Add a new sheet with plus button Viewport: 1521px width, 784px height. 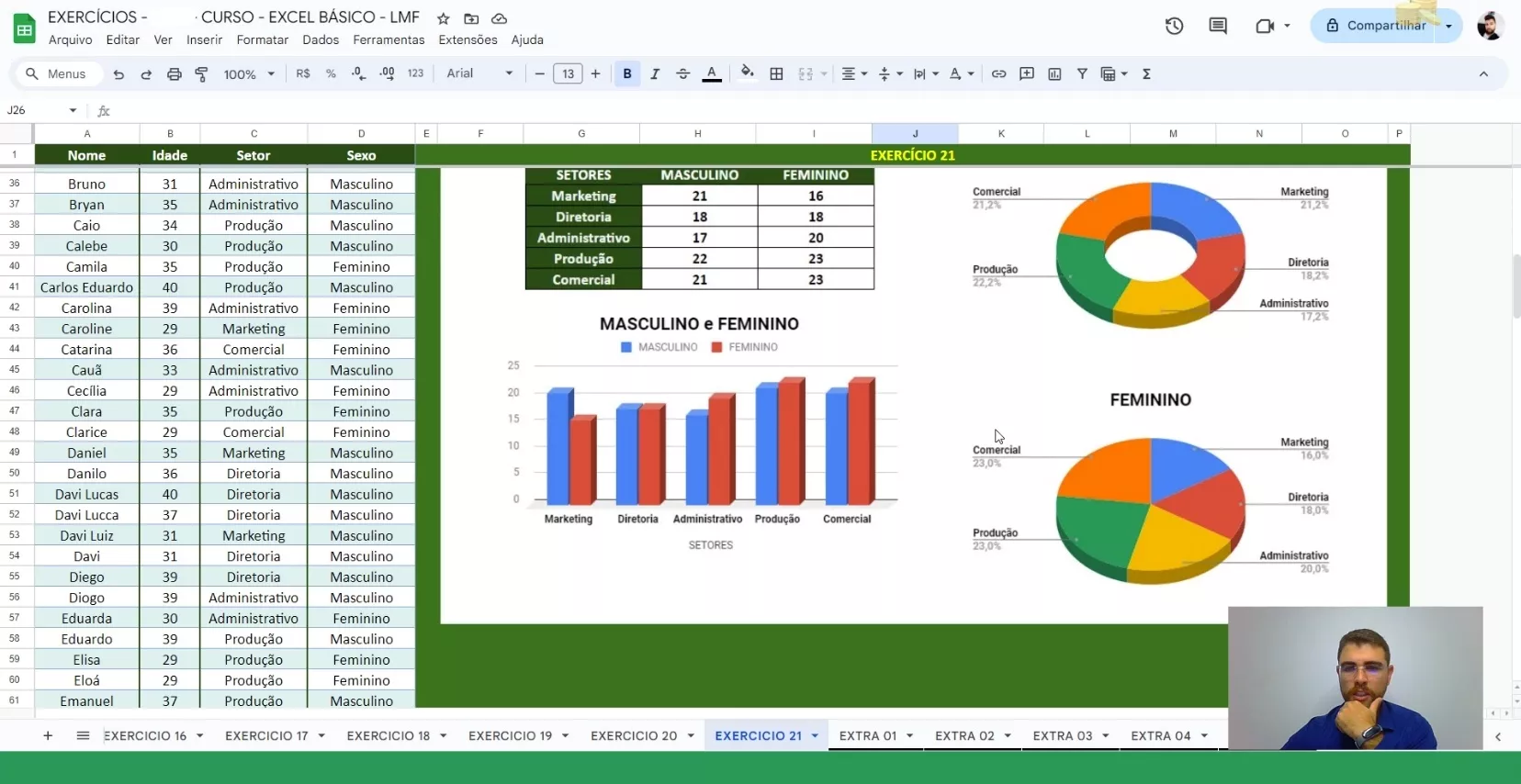[x=48, y=735]
